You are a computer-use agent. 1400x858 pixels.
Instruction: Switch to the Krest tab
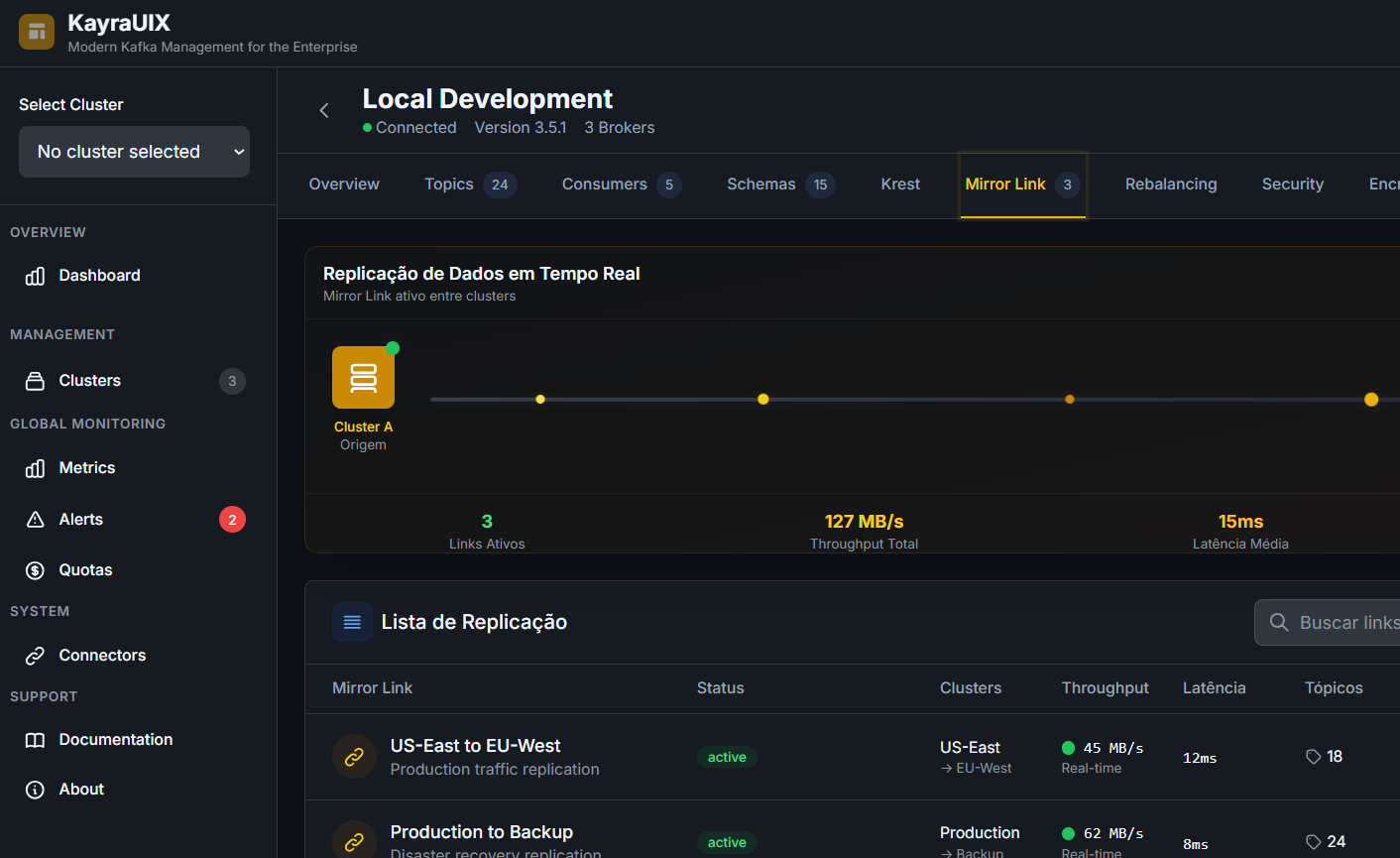[x=900, y=184]
